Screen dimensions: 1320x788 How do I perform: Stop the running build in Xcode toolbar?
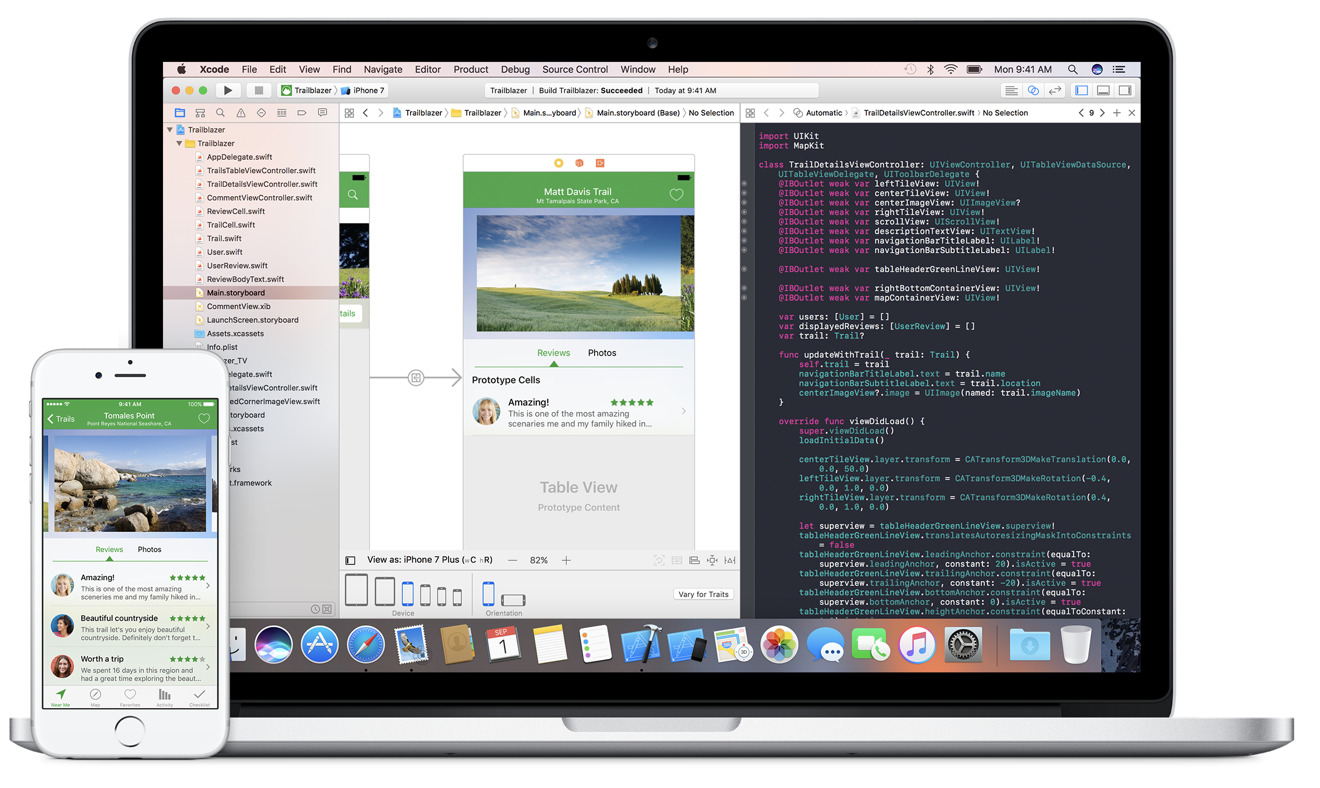tap(258, 90)
